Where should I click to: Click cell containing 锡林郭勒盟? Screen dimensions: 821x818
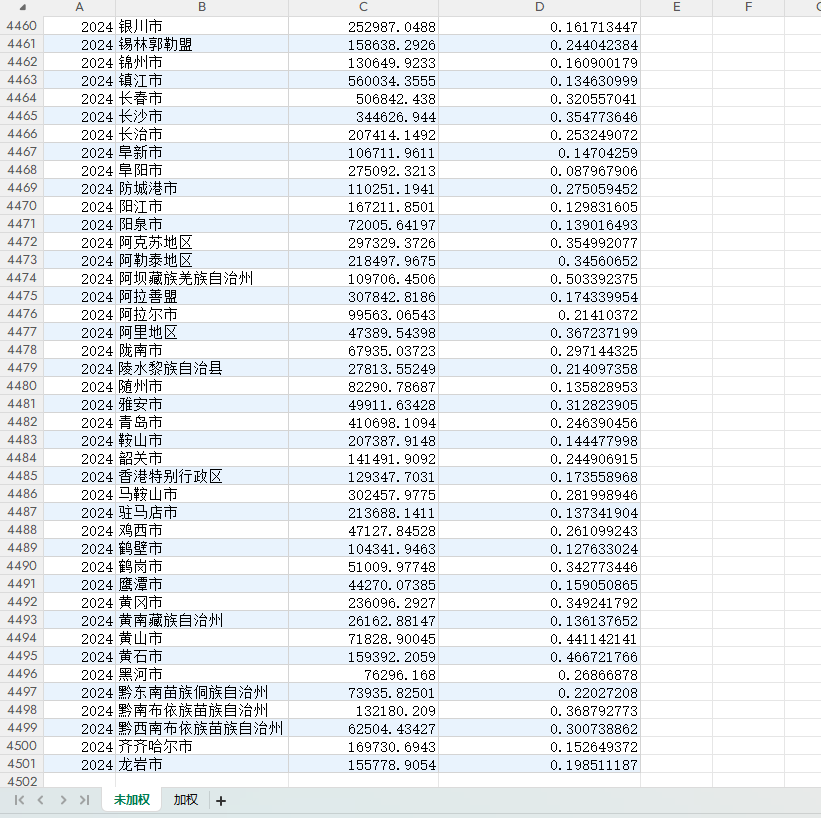coord(202,44)
